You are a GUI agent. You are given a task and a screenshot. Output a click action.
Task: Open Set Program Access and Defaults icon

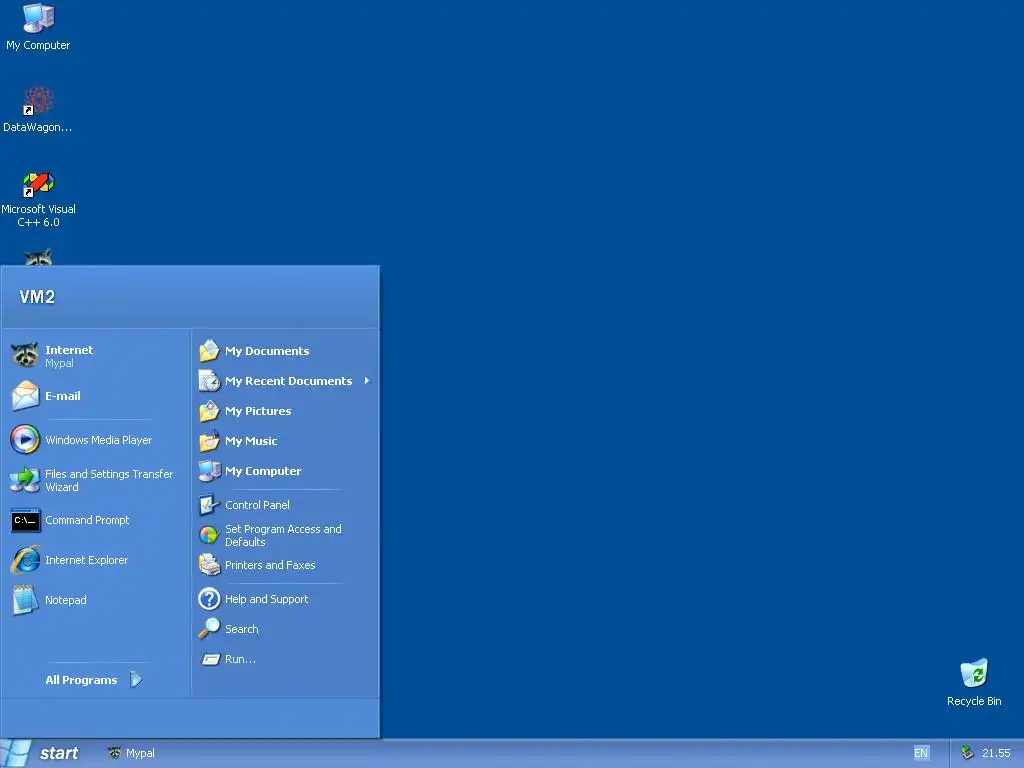click(x=209, y=536)
